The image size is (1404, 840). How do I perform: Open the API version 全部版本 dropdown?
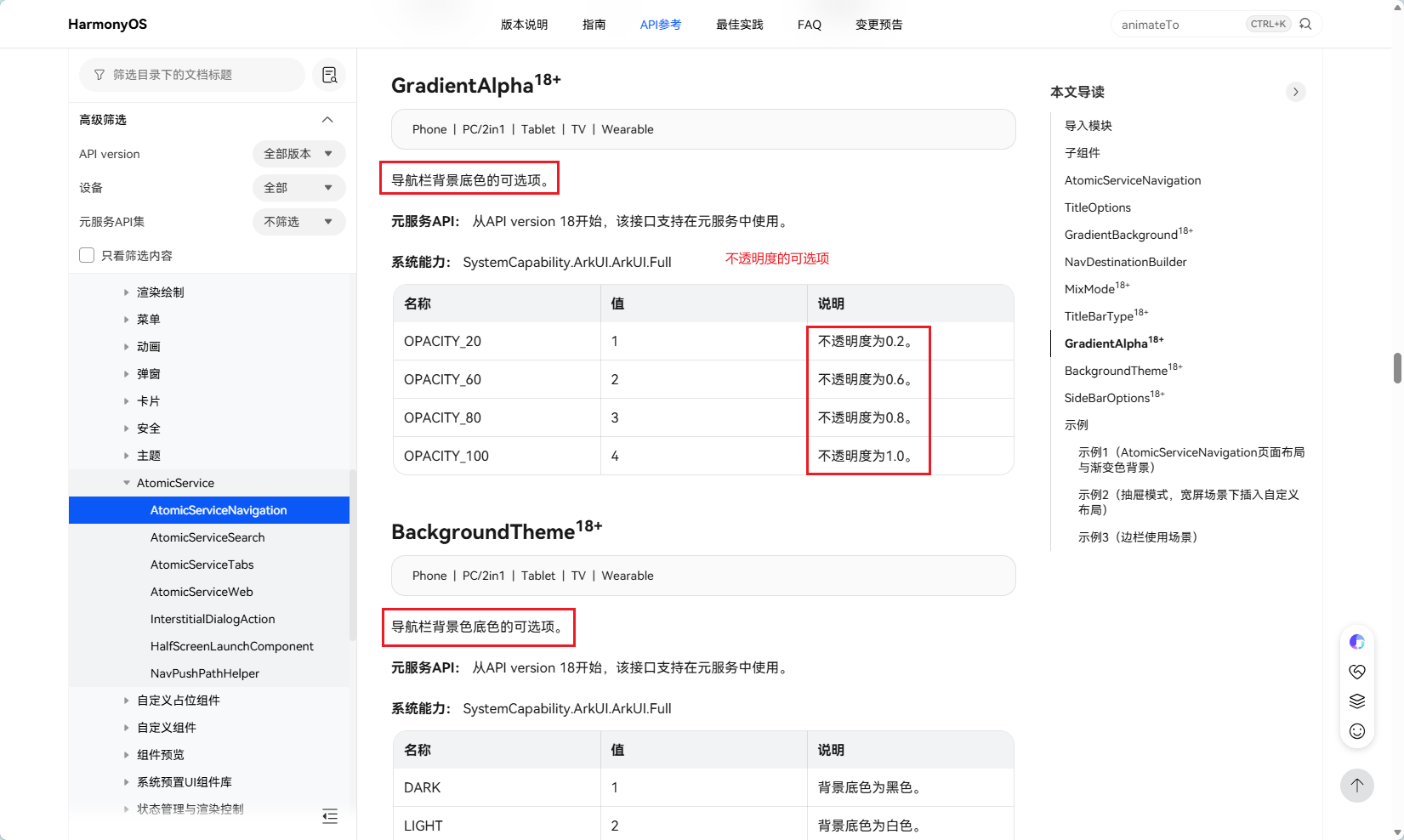coord(298,154)
